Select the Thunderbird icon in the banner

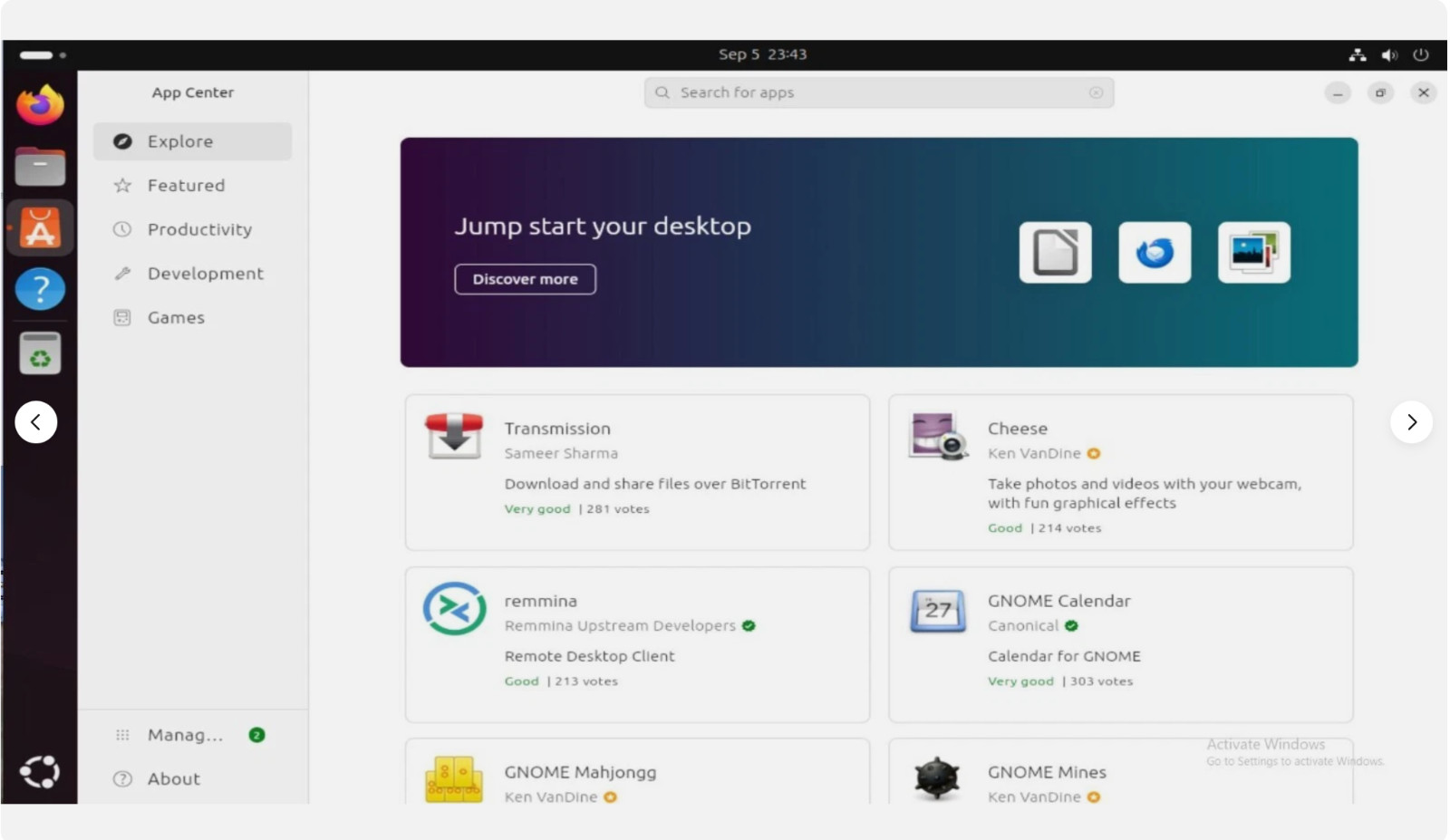point(1155,252)
